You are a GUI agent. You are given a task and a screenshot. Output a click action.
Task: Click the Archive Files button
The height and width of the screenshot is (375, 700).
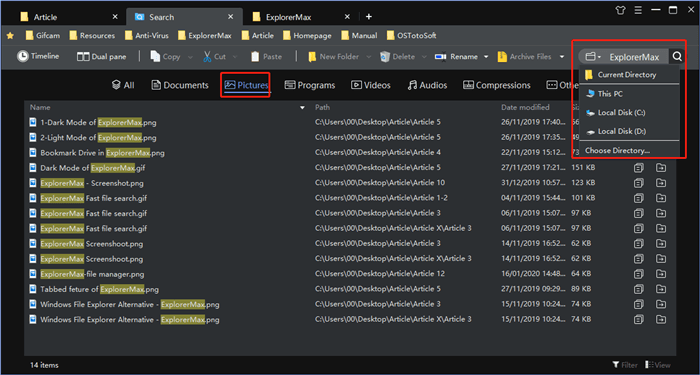pos(525,57)
